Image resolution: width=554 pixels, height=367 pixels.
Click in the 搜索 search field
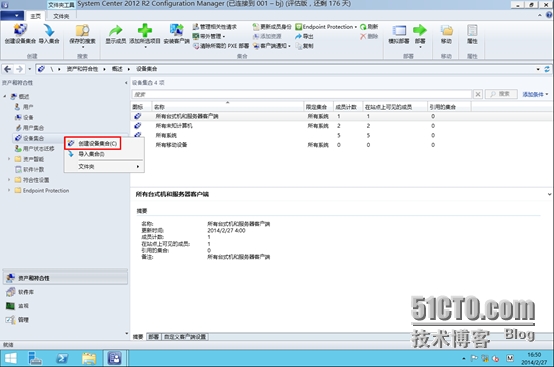tap(302, 94)
